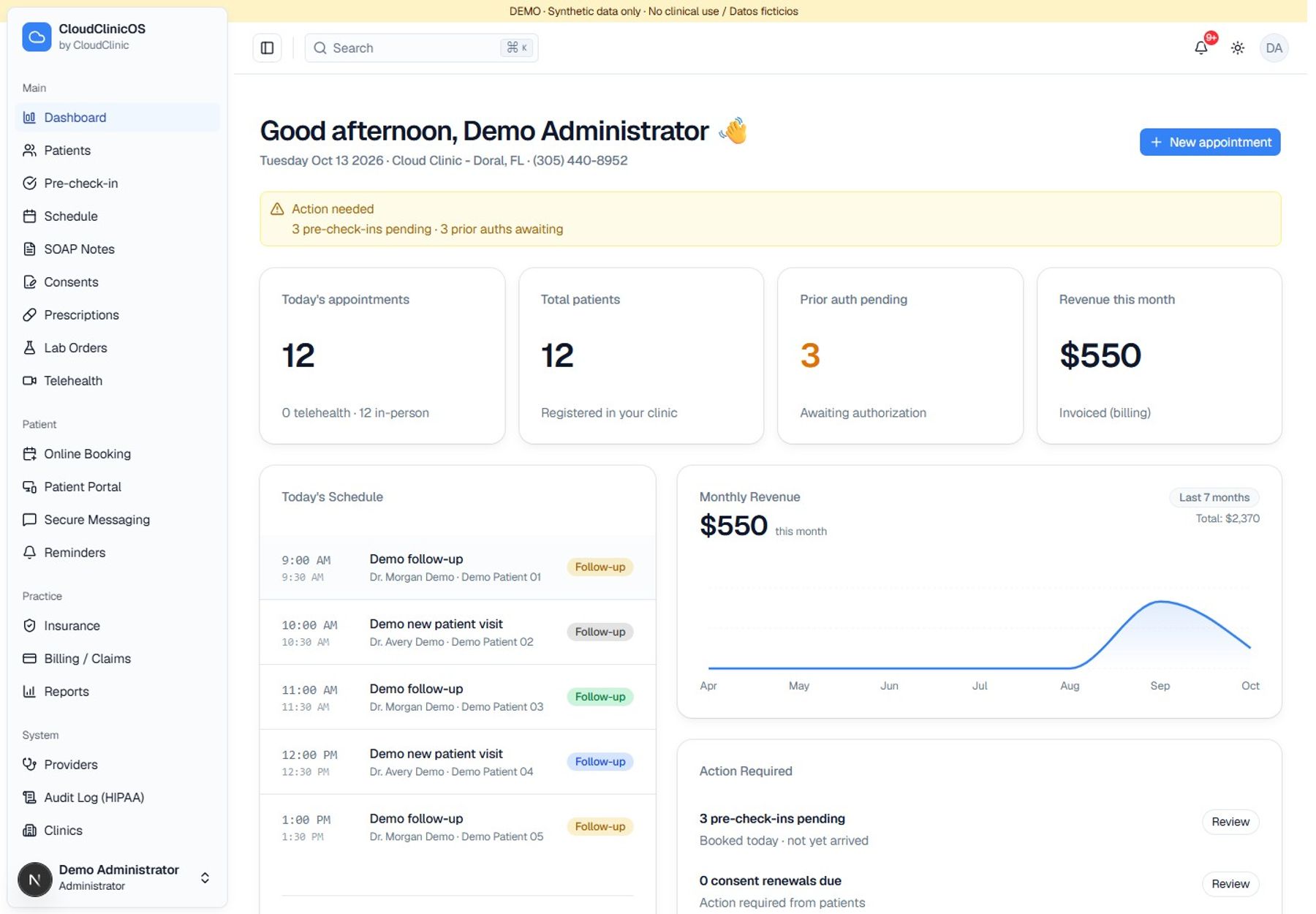This screenshot has width=1316, height=914.
Task: Click the Pre-check-in checkmark icon
Action: (29, 183)
